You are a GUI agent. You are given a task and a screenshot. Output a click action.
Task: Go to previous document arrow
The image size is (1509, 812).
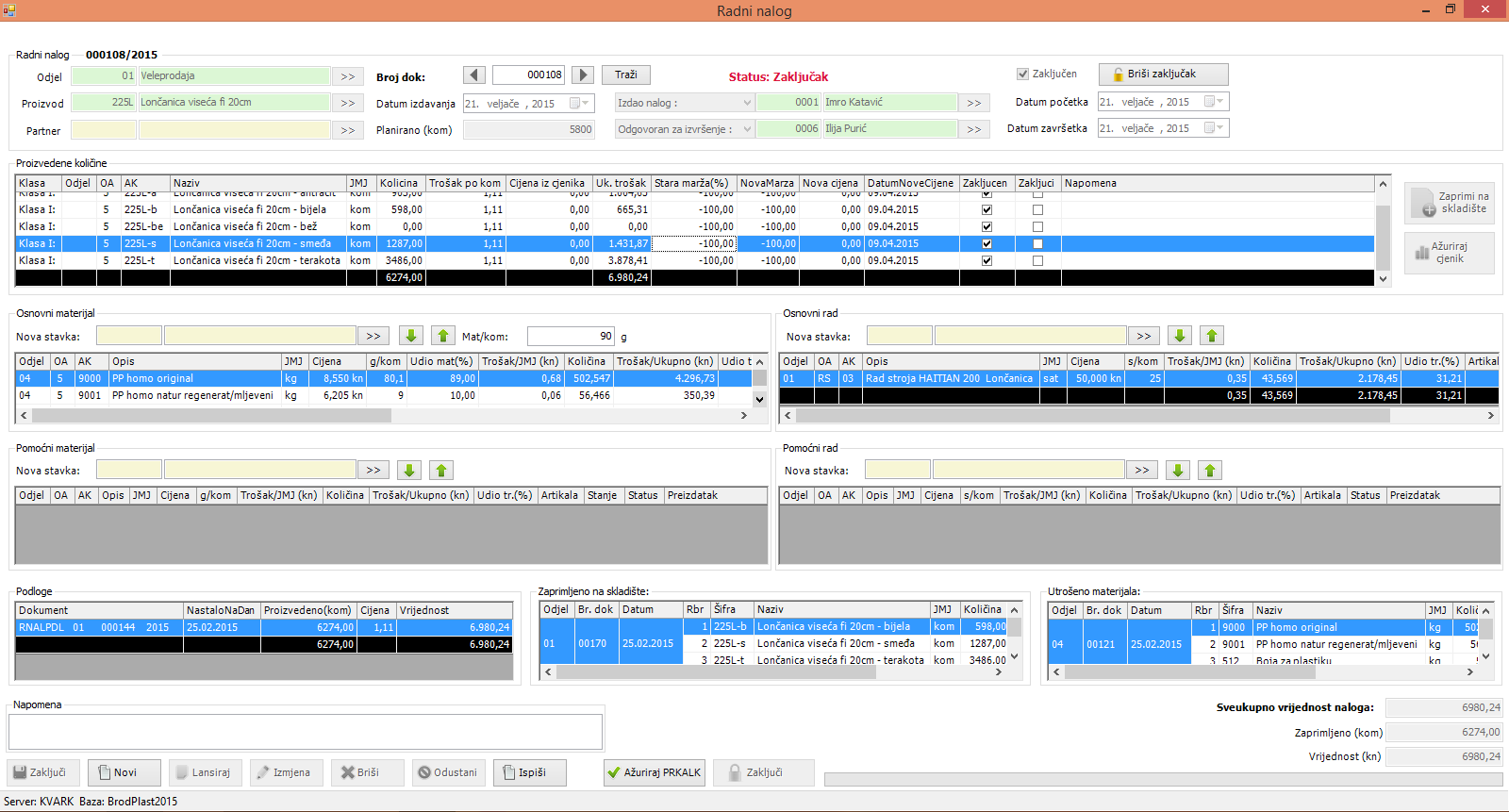474,75
